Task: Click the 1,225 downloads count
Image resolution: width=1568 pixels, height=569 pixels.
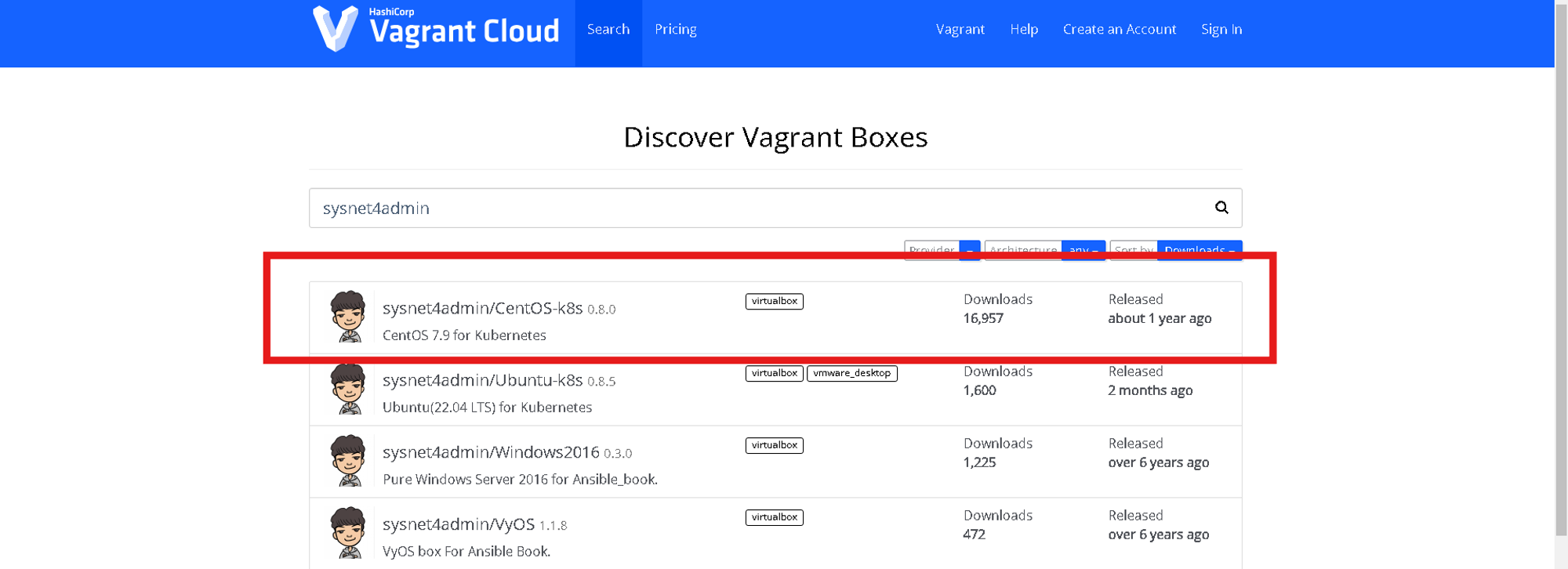Action: 980,462
